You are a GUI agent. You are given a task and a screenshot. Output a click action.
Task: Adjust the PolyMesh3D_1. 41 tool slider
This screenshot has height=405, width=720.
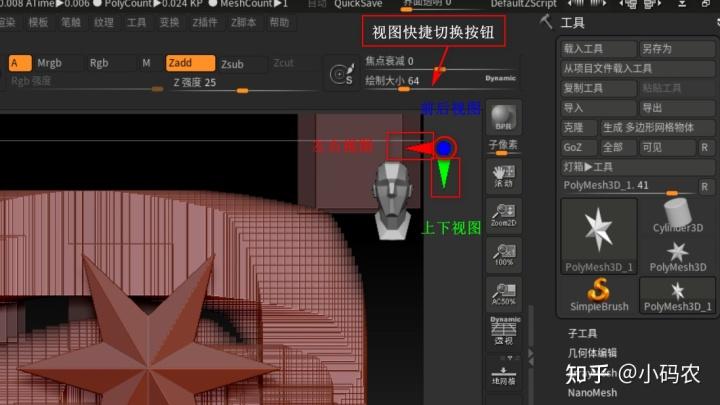tap(628, 186)
